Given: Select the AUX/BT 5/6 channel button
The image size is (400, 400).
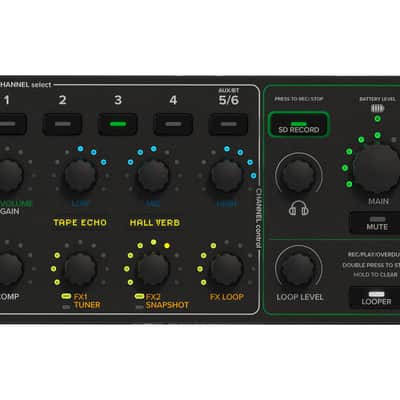Looking at the screenshot, I should click(228, 124).
